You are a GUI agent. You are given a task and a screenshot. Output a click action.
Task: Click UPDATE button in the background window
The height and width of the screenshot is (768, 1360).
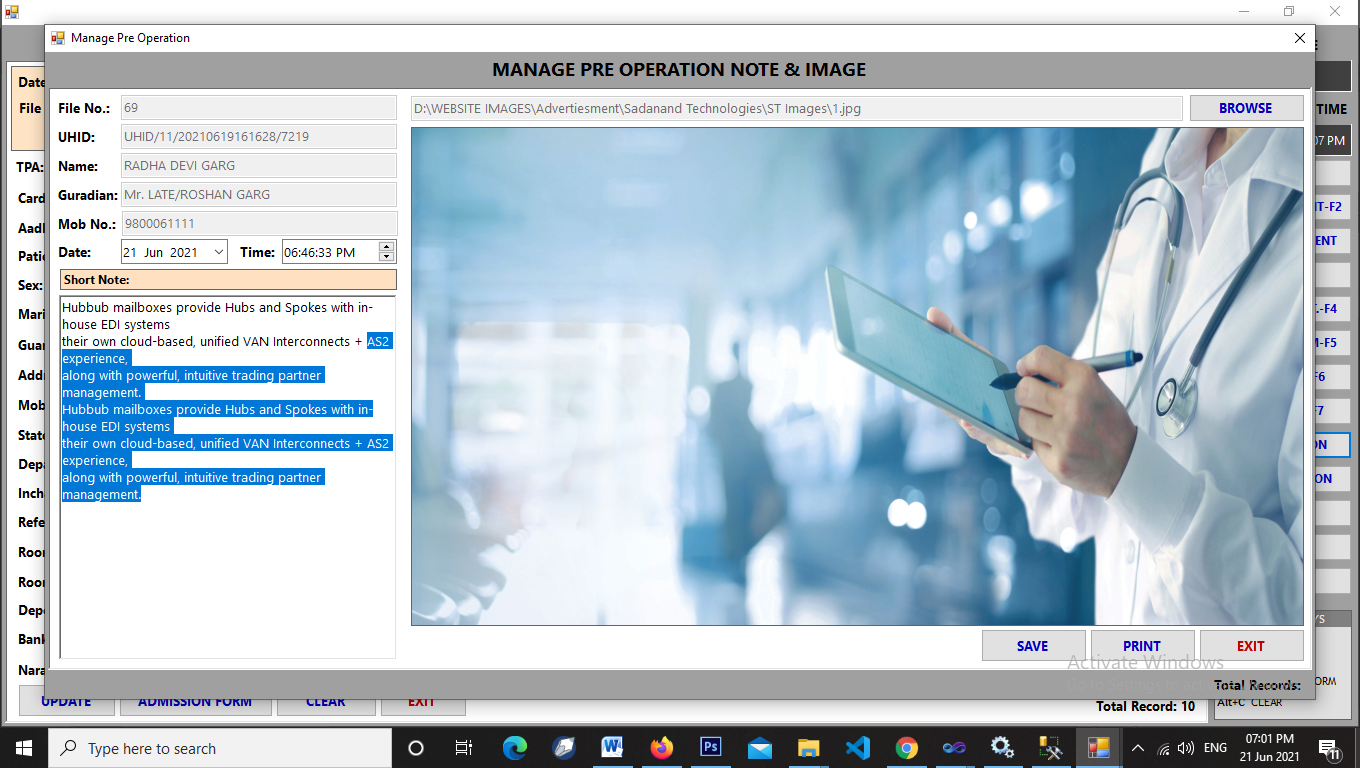point(66,702)
